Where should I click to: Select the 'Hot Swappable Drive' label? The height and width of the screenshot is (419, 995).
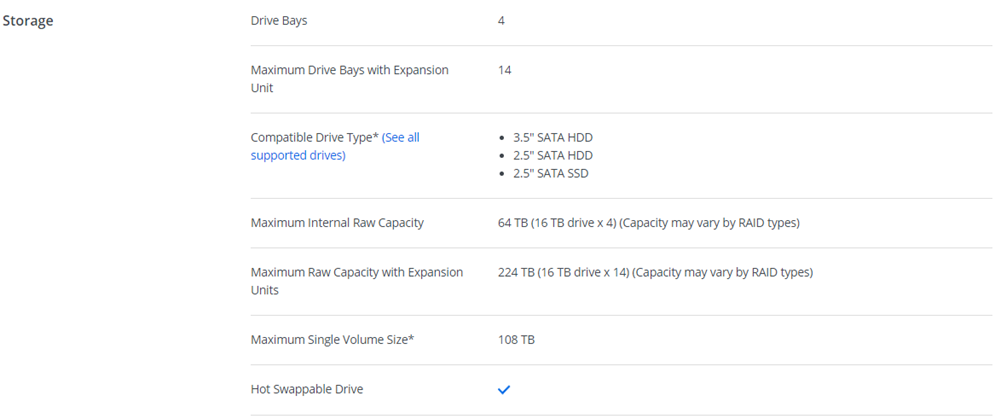click(x=306, y=389)
